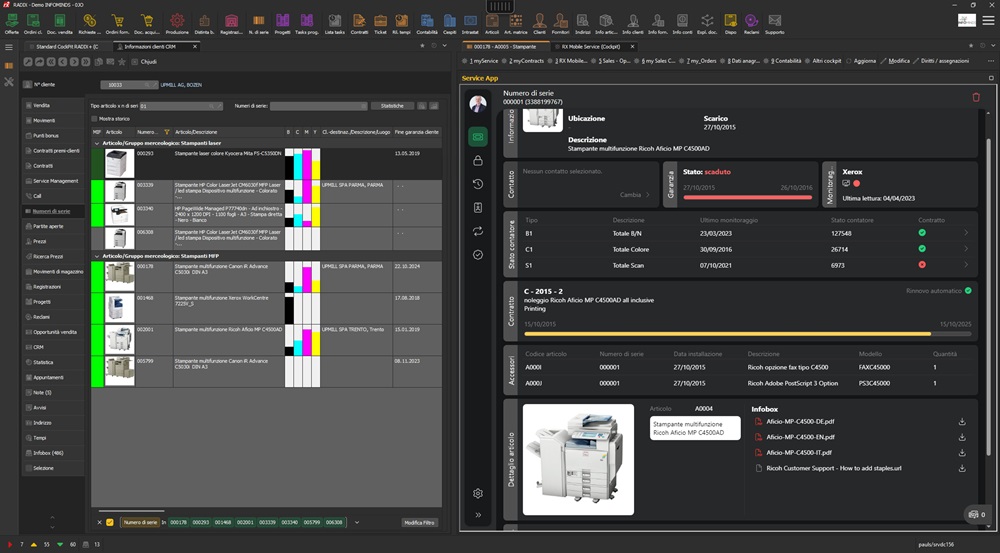Expand the Service App sidebar with double chevron
This screenshot has height=553, width=1000.
point(478,515)
